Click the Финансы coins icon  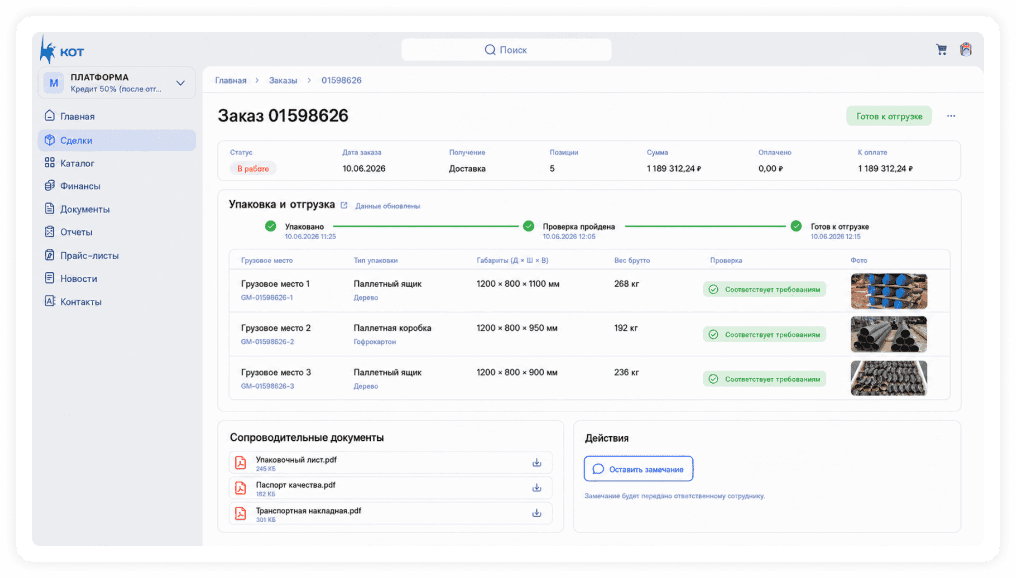(50, 185)
